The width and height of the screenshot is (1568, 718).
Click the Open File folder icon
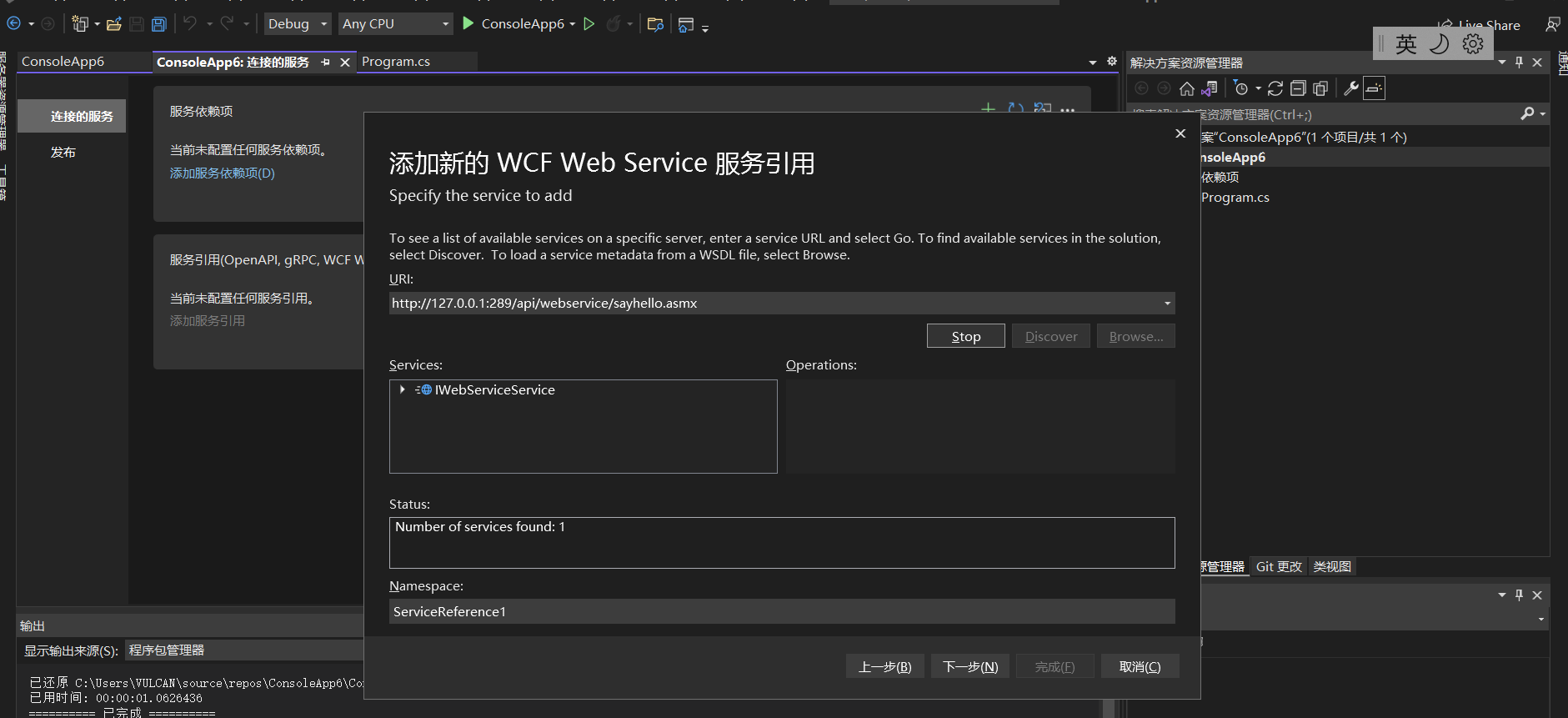coord(114,24)
